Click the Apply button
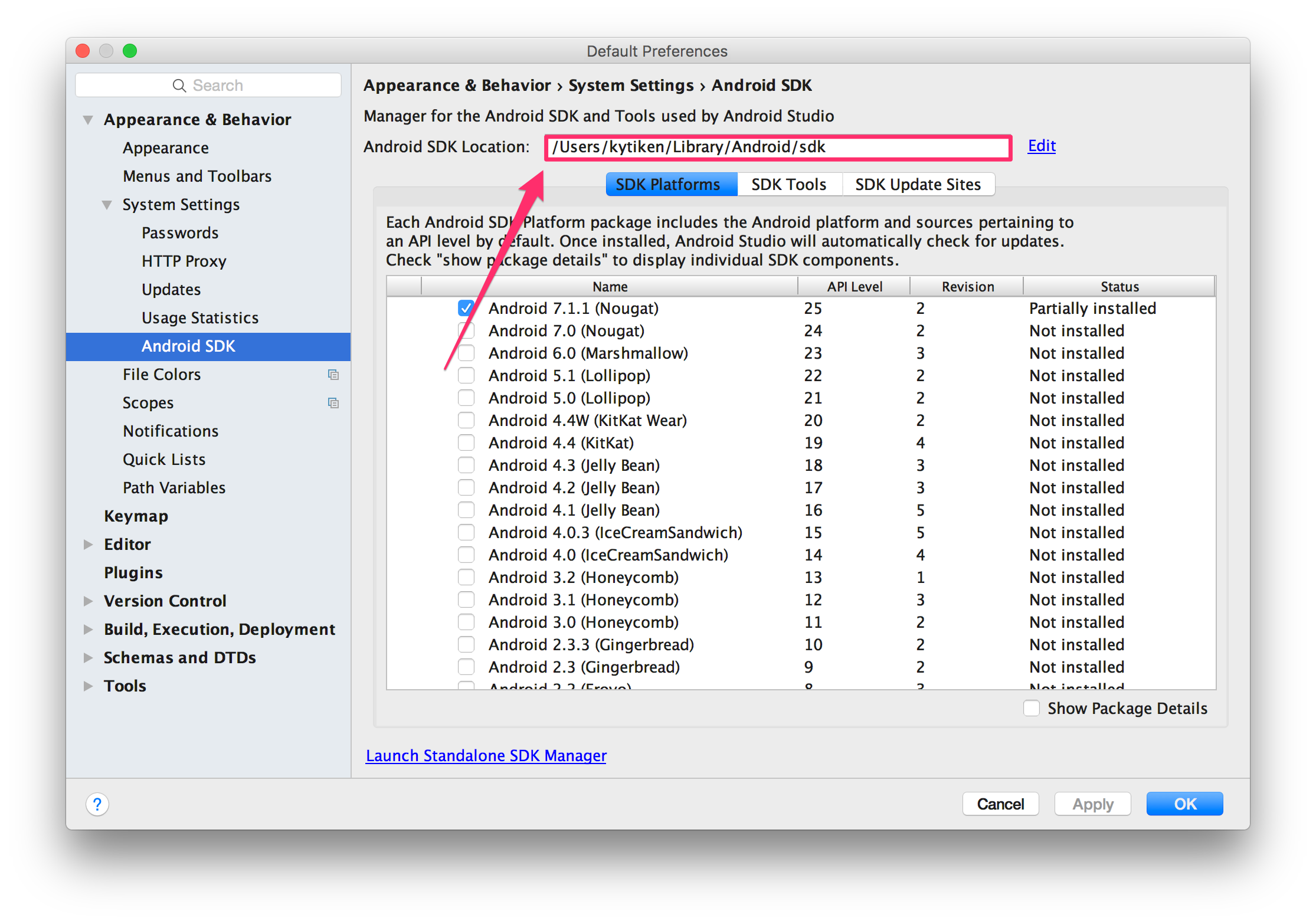The image size is (1316, 924). [x=1092, y=804]
